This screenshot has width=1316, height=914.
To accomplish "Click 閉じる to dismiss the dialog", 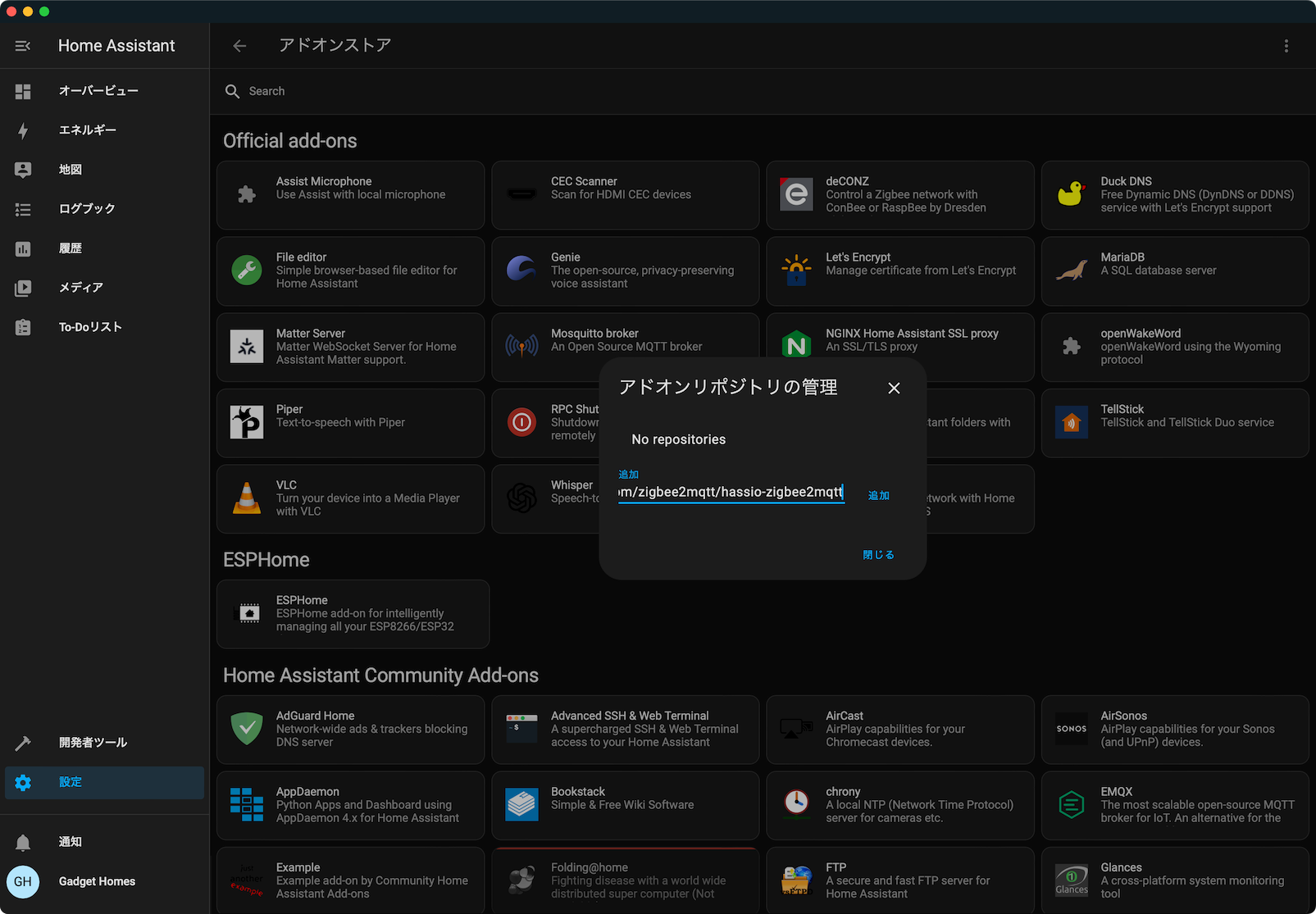I will tap(878, 555).
